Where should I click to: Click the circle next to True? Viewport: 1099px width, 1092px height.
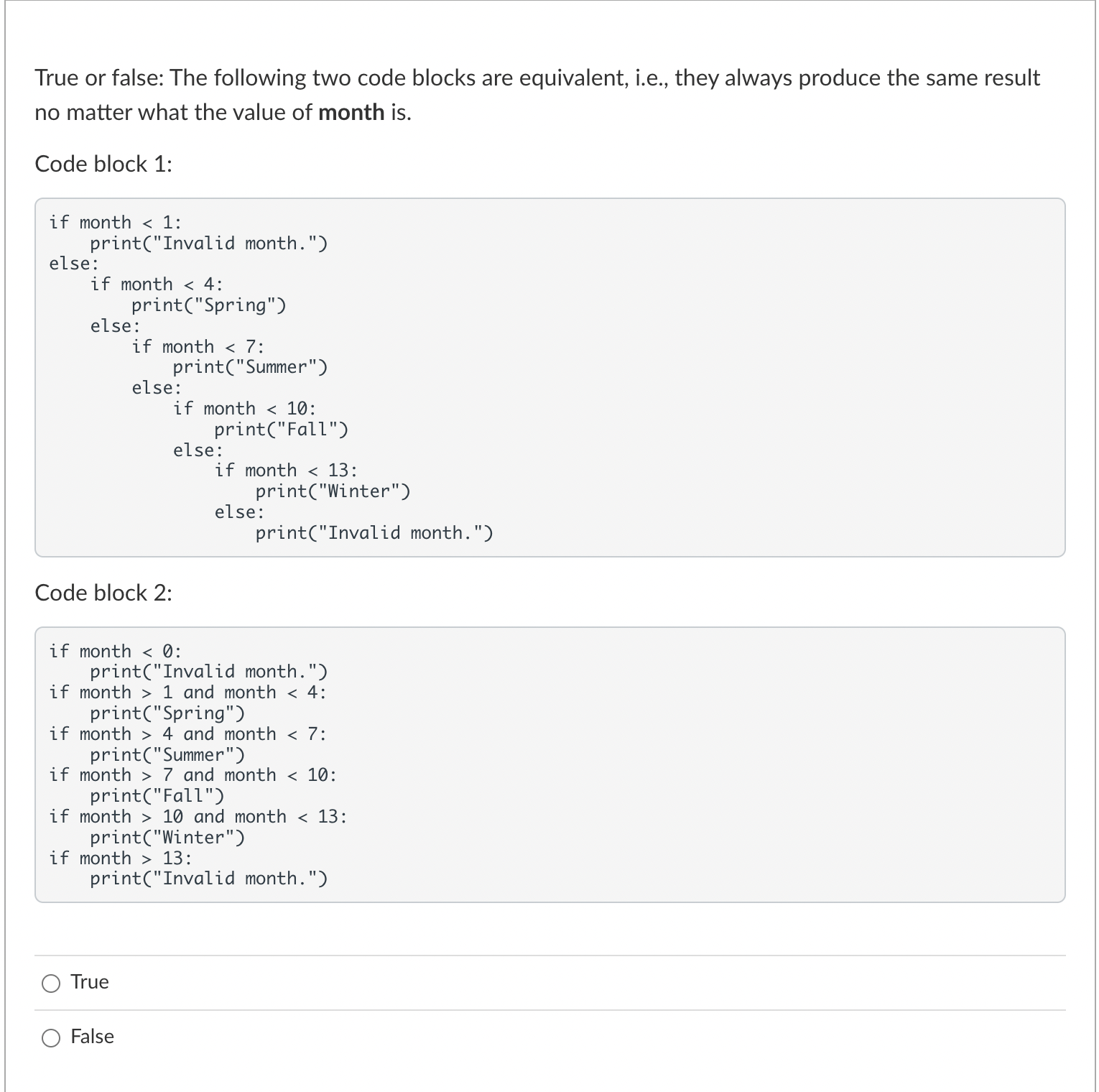click(x=51, y=983)
